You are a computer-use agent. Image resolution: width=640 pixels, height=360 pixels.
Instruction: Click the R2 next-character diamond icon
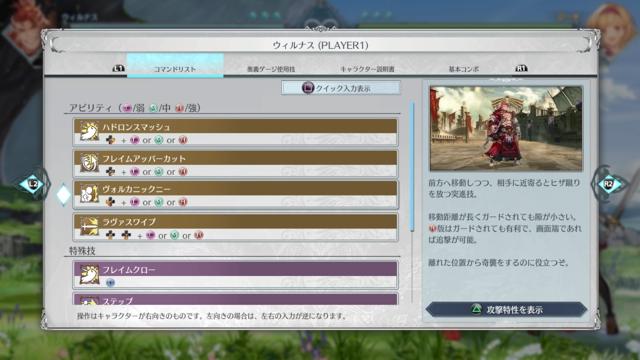608,184
